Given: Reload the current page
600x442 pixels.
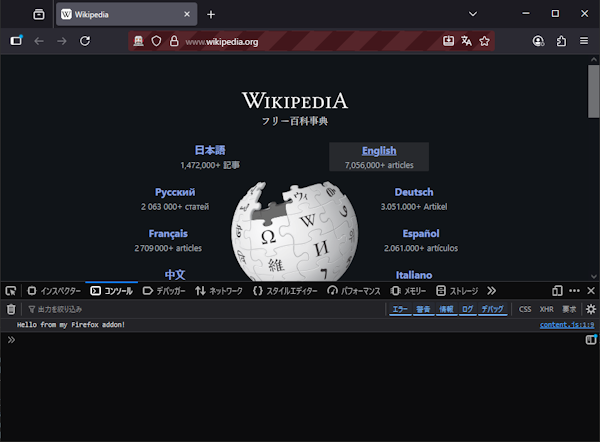Looking at the screenshot, I should [x=85, y=41].
